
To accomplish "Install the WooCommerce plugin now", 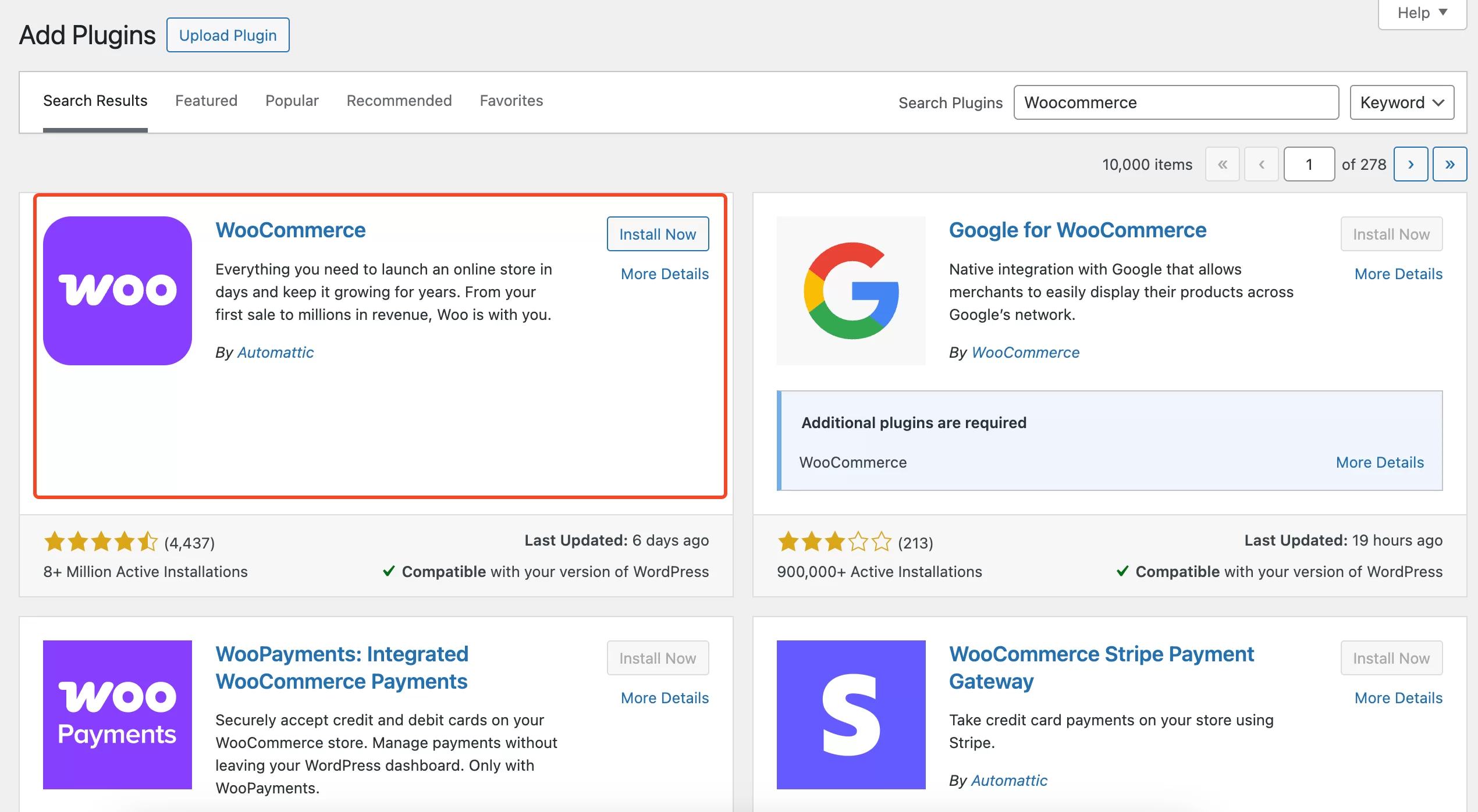I will (x=658, y=234).
